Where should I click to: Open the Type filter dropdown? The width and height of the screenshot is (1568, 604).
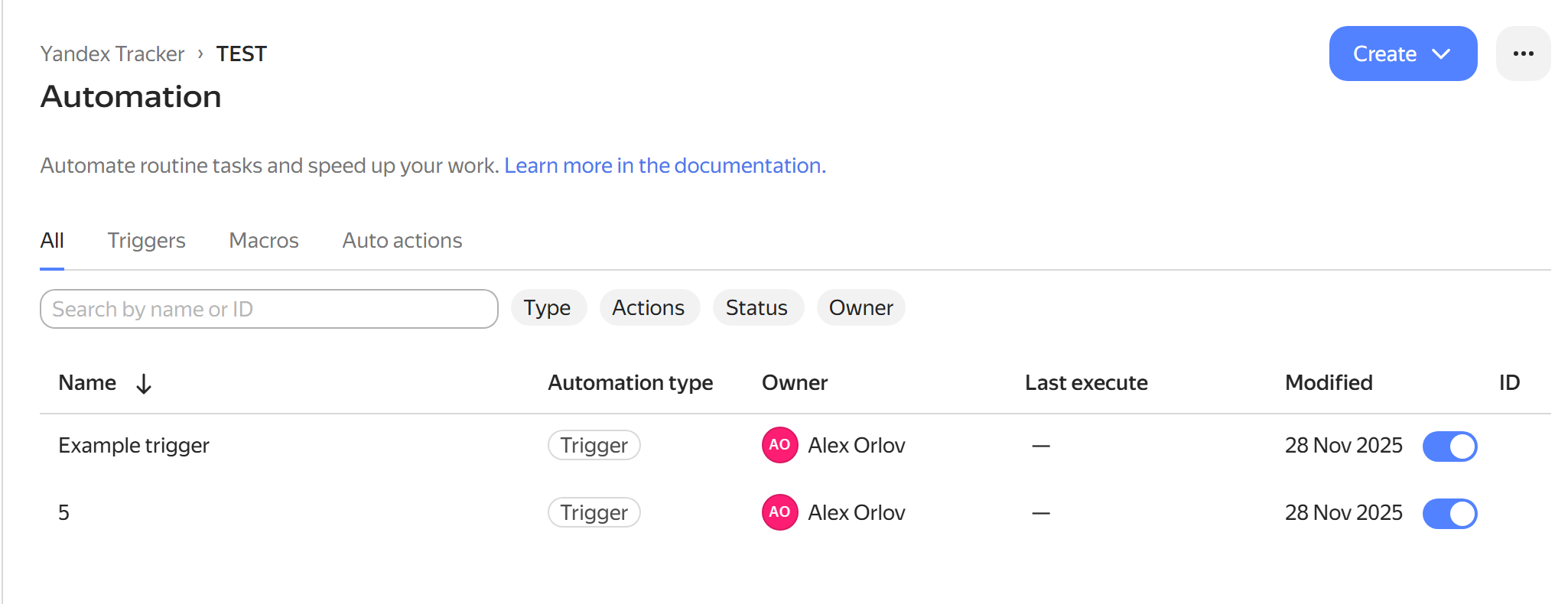pos(548,307)
